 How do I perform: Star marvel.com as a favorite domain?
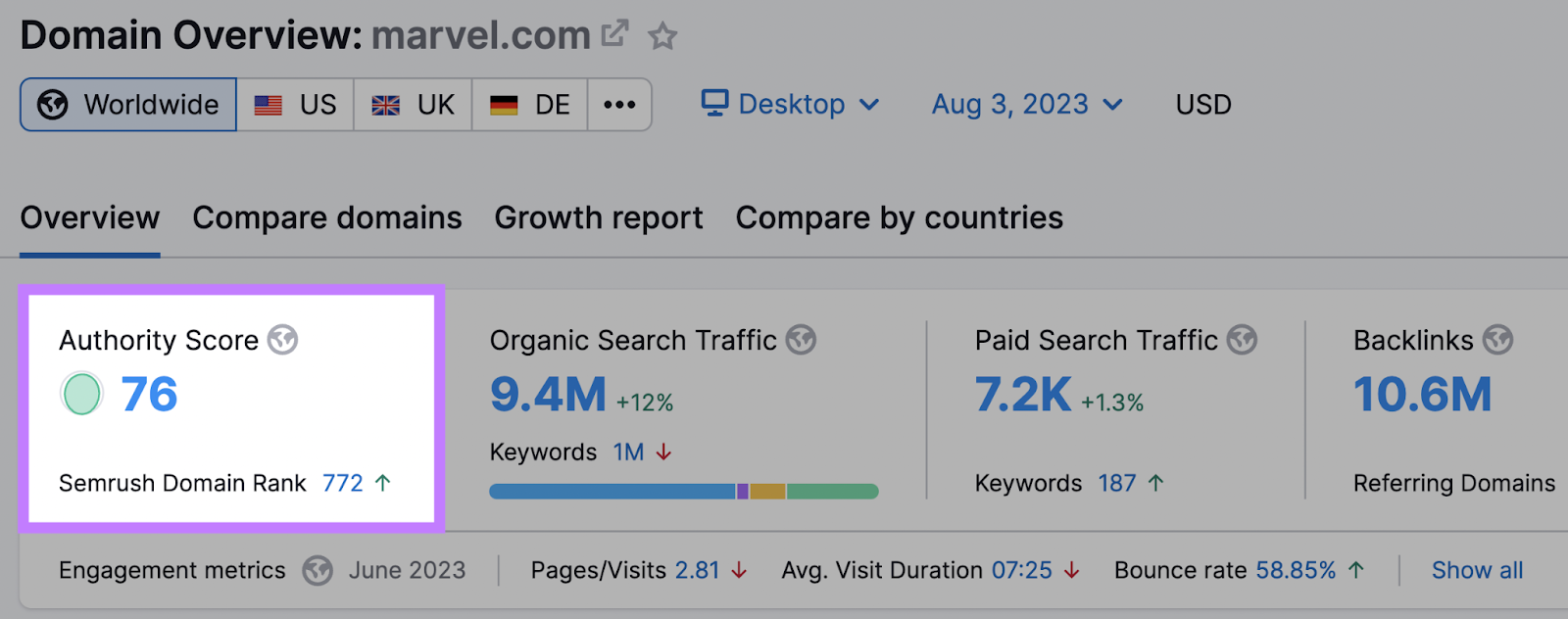coord(663,35)
